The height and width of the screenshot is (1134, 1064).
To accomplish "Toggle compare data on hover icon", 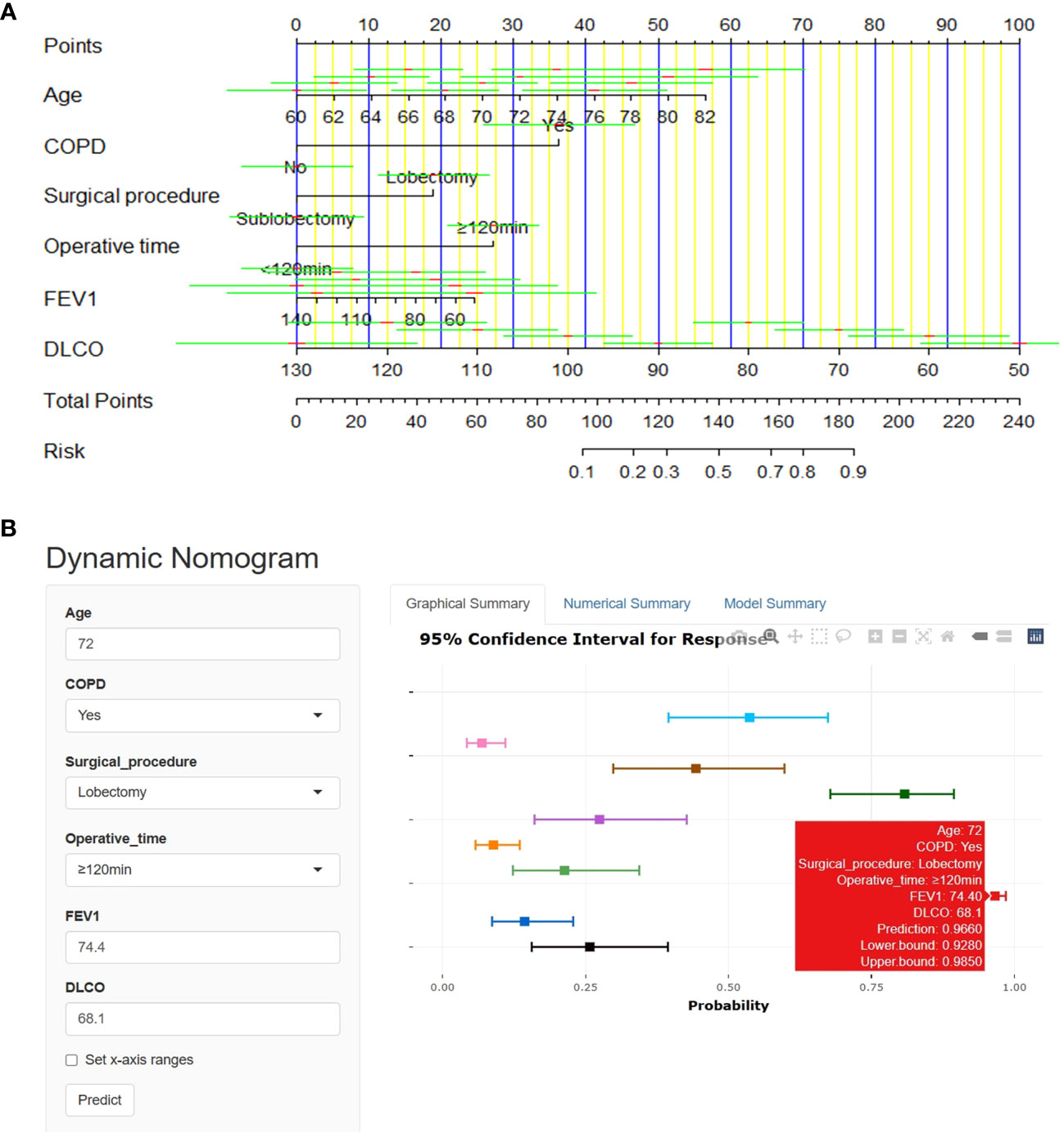I will 1004,636.
